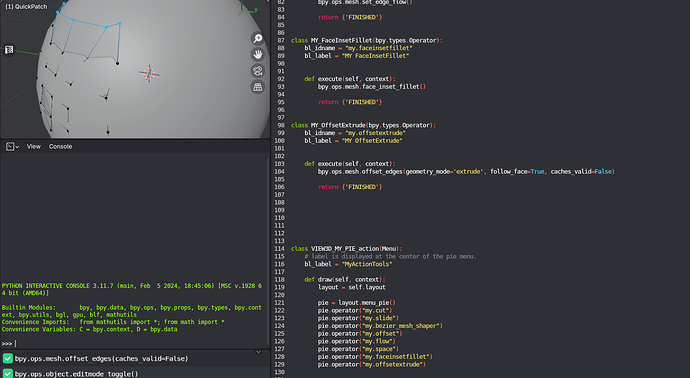The image size is (690, 378).
Task: Click the line bl_label = "MY FaceInsetFillet"
Action: click(356, 56)
